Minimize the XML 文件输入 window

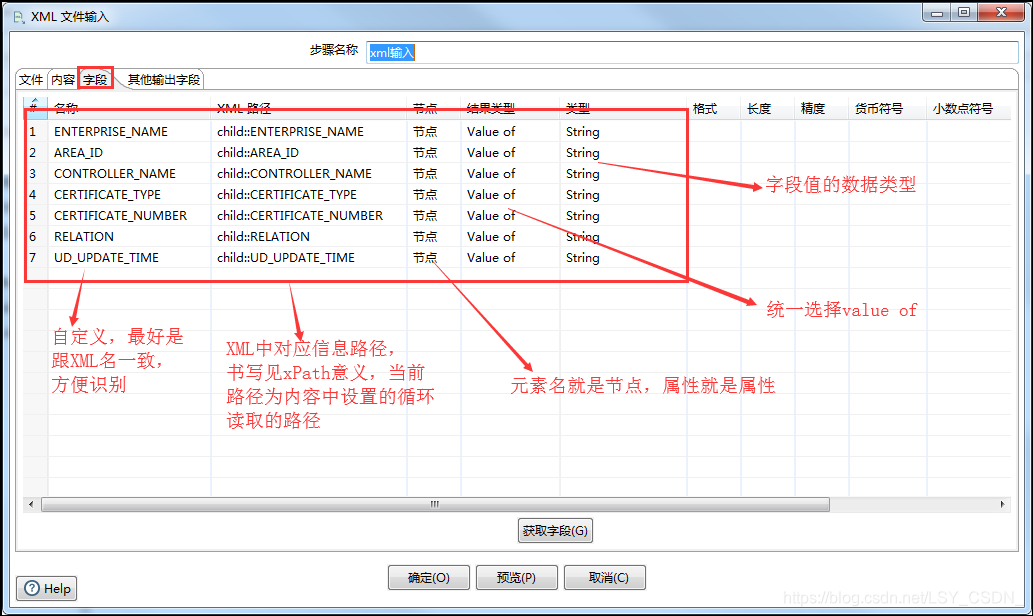click(x=937, y=13)
